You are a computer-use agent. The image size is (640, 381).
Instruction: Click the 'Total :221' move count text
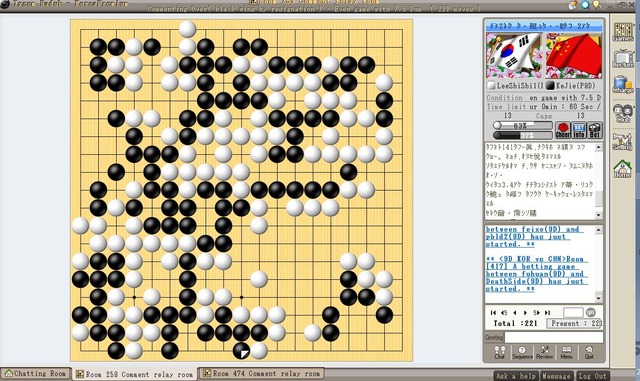click(515, 323)
